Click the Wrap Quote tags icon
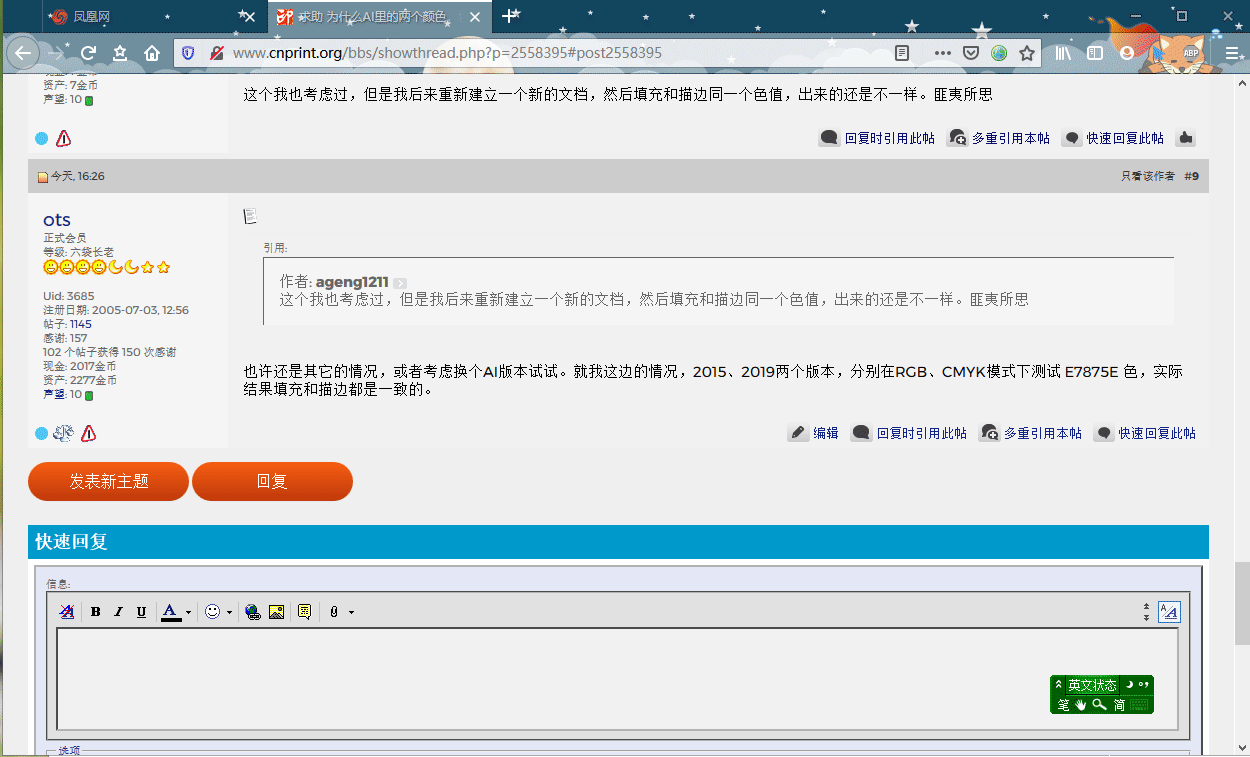1250x757 pixels. 305,612
